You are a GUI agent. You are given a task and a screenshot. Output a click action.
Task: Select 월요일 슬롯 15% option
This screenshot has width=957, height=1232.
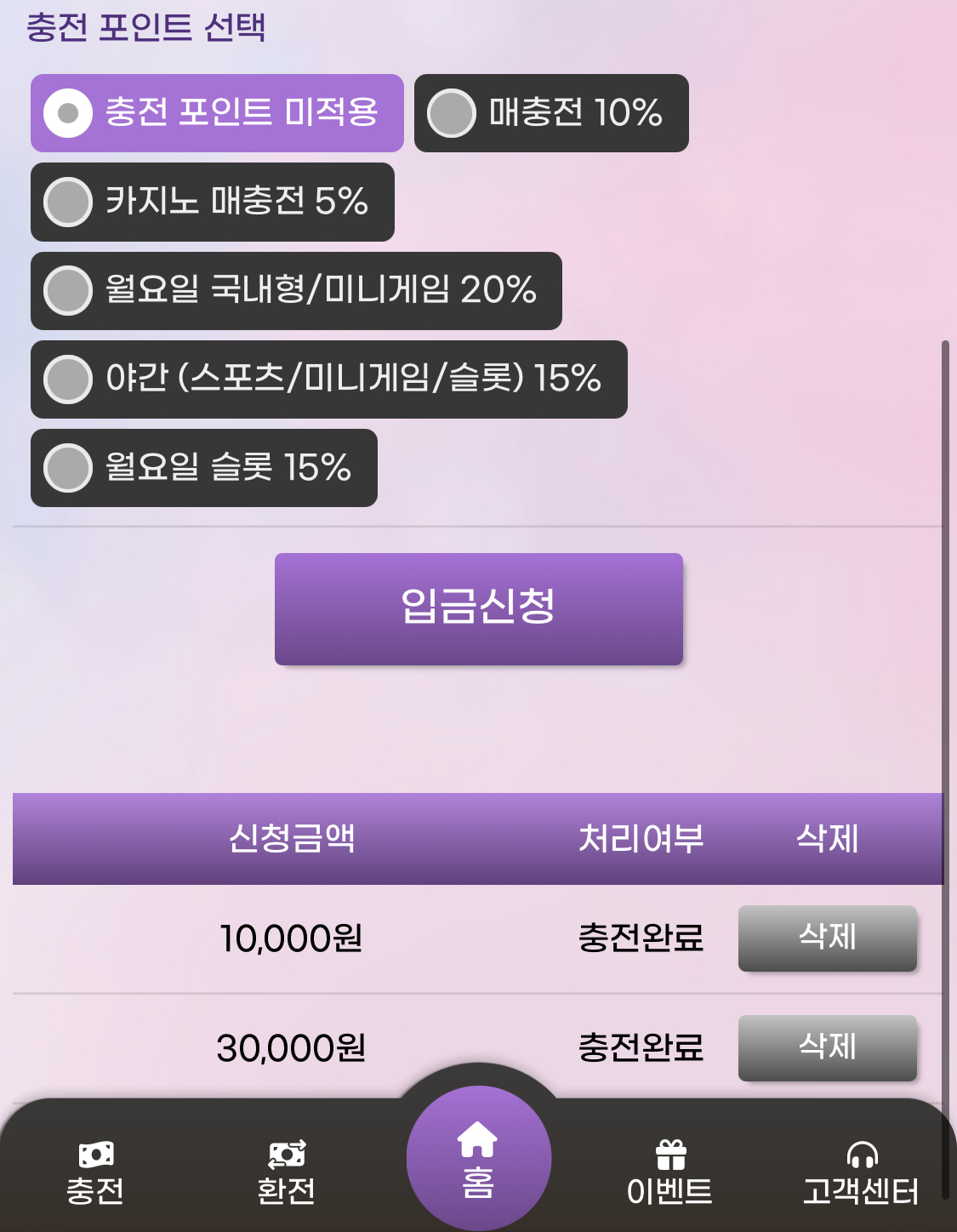coord(204,467)
